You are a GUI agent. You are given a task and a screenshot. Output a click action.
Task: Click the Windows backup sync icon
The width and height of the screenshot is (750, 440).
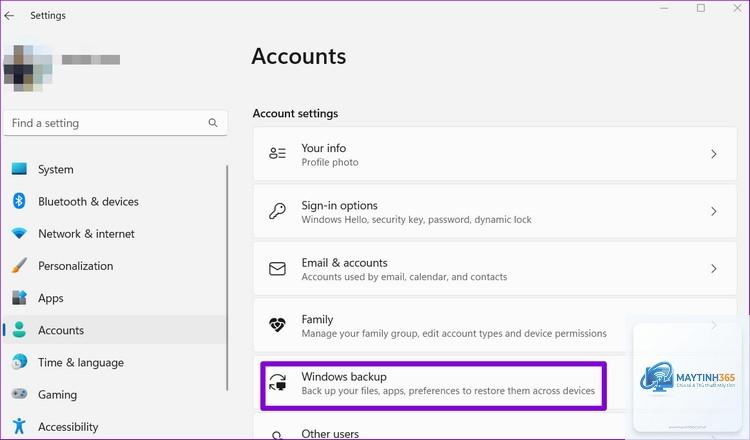tap(277, 383)
